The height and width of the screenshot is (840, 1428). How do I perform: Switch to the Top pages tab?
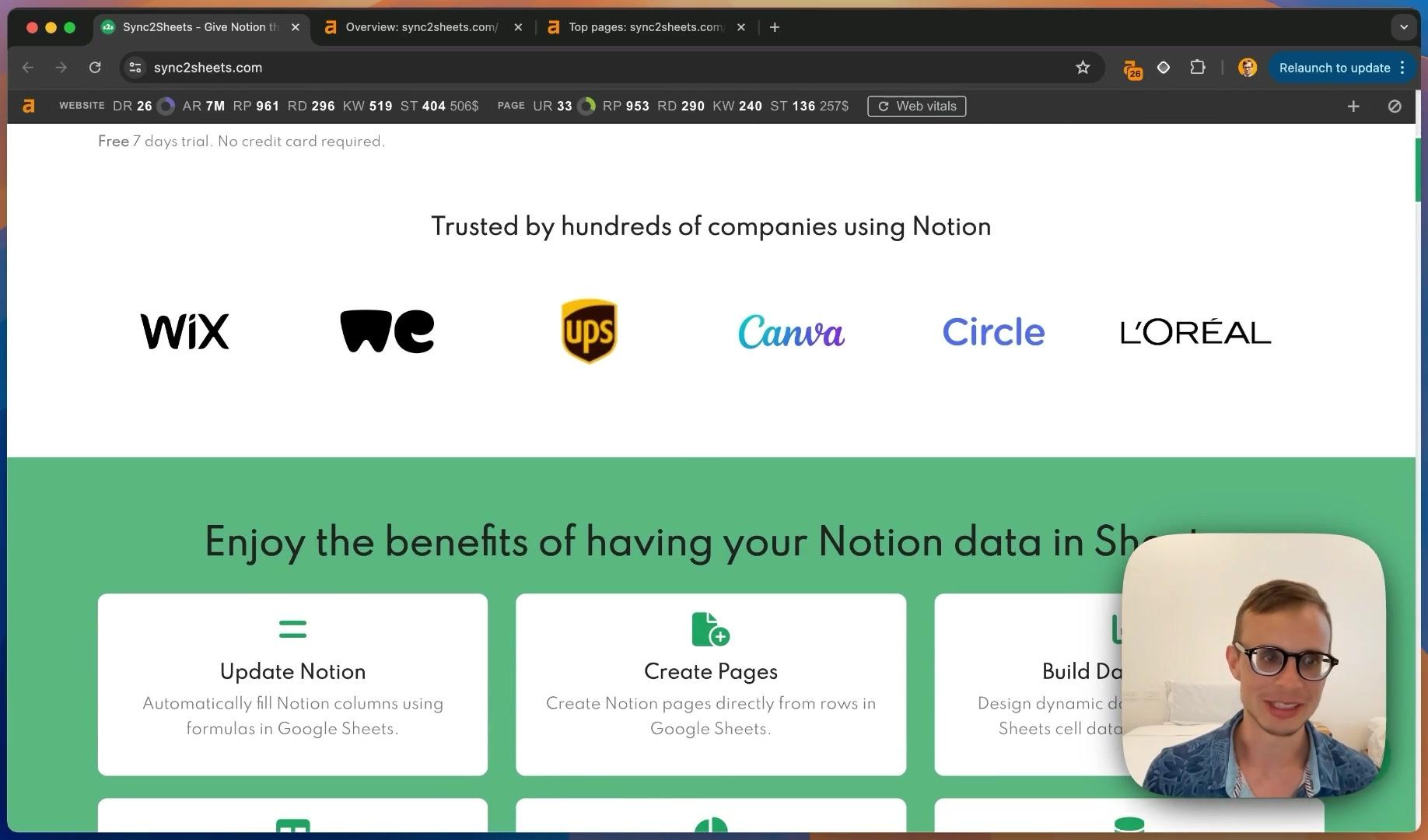point(646,27)
